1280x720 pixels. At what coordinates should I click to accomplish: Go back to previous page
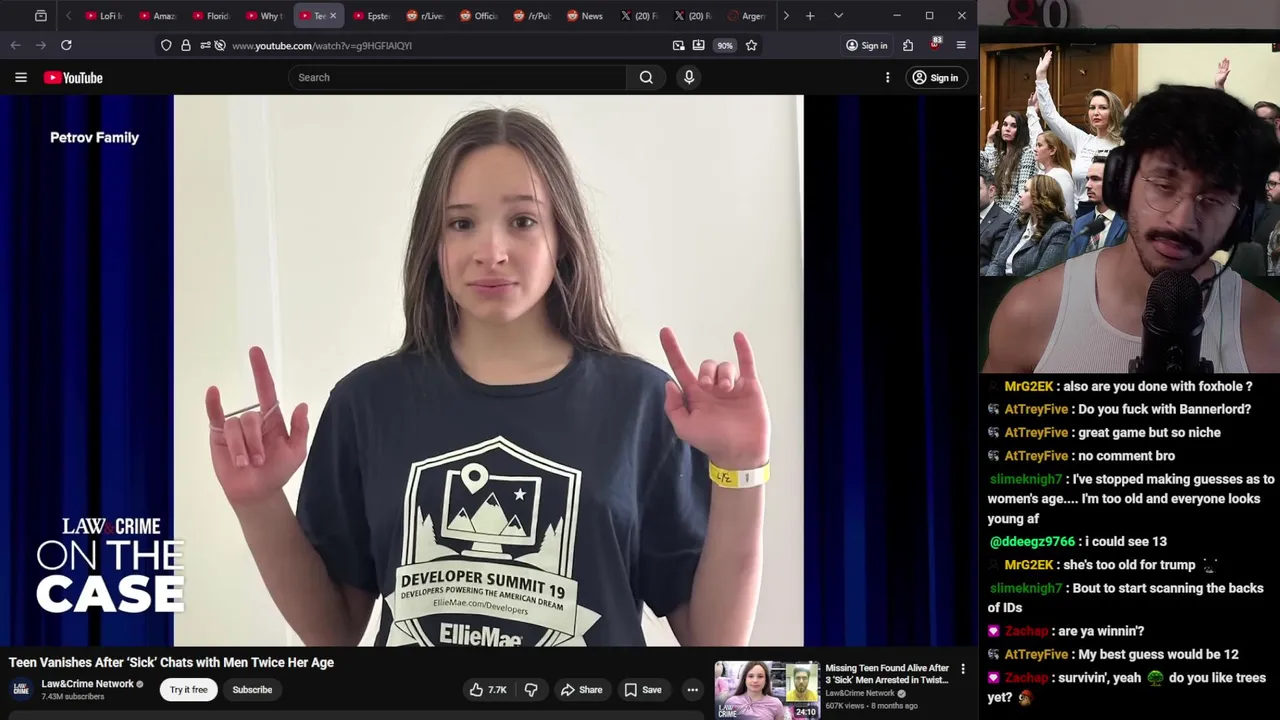pos(15,45)
